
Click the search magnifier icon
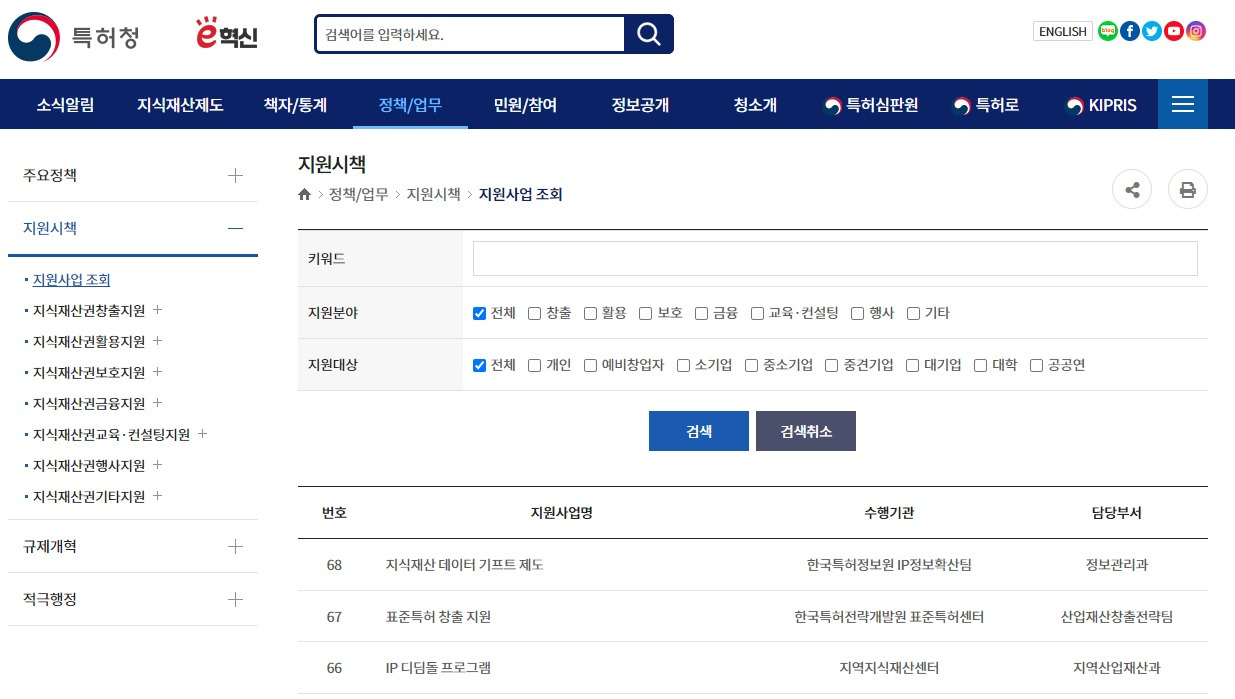pos(648,33)
